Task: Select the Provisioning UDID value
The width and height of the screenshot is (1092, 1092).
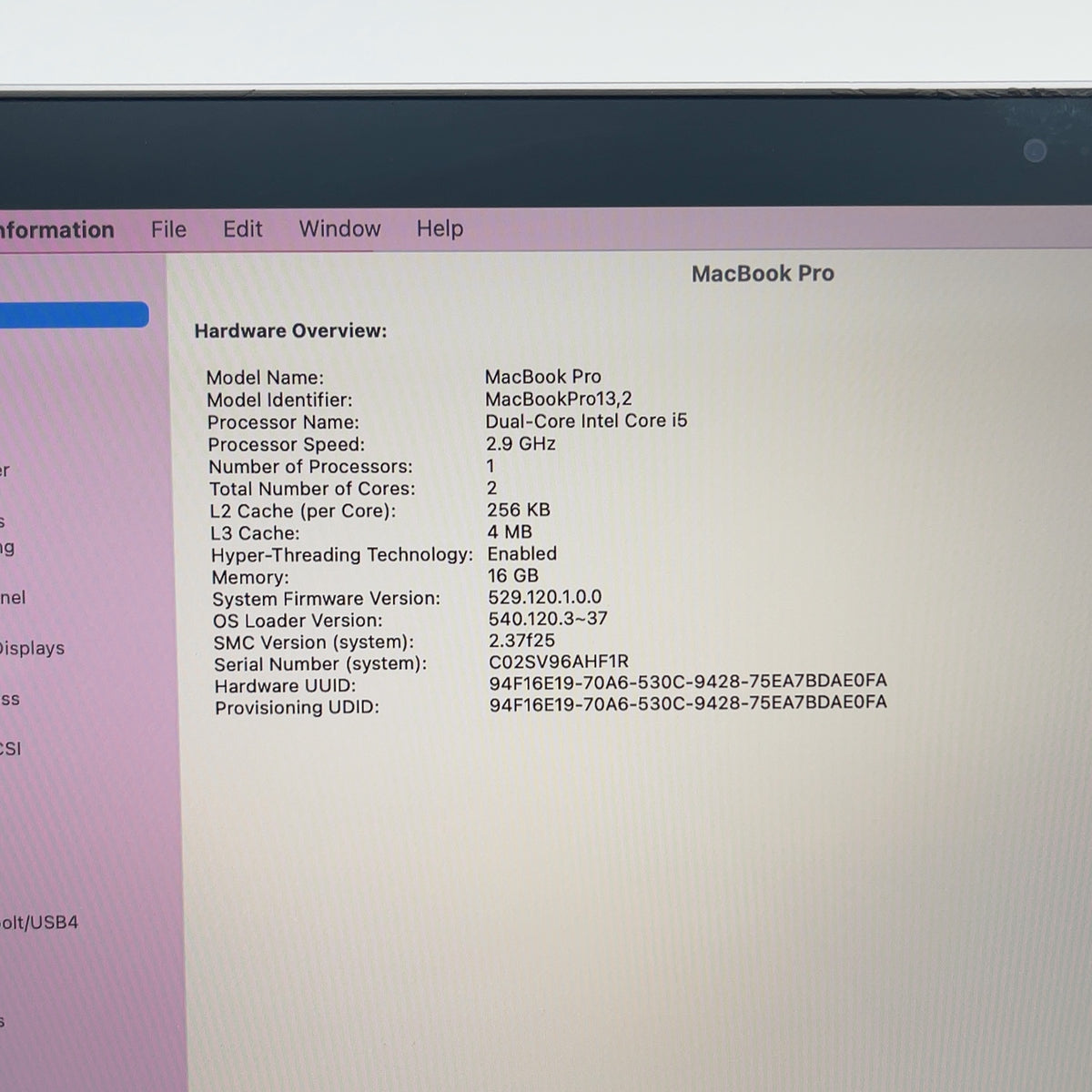Action: [x=688, y=703]
